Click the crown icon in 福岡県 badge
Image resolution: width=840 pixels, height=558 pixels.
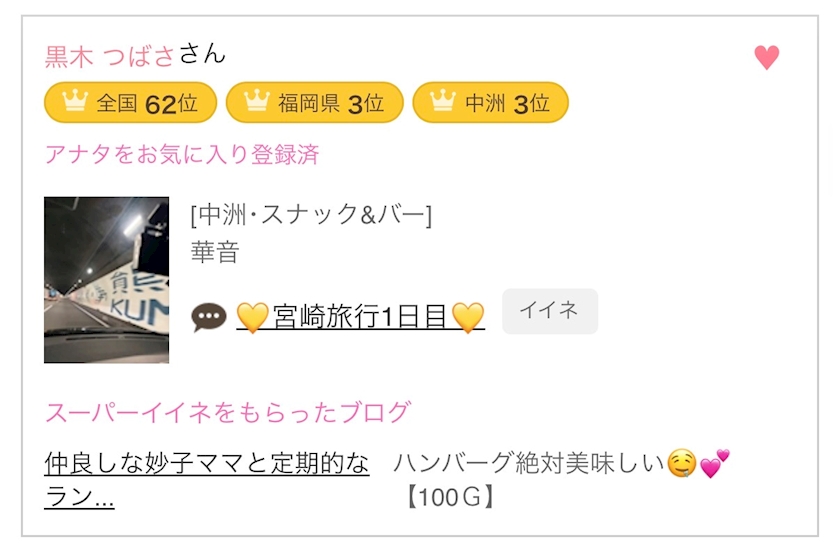click(257, 102)
